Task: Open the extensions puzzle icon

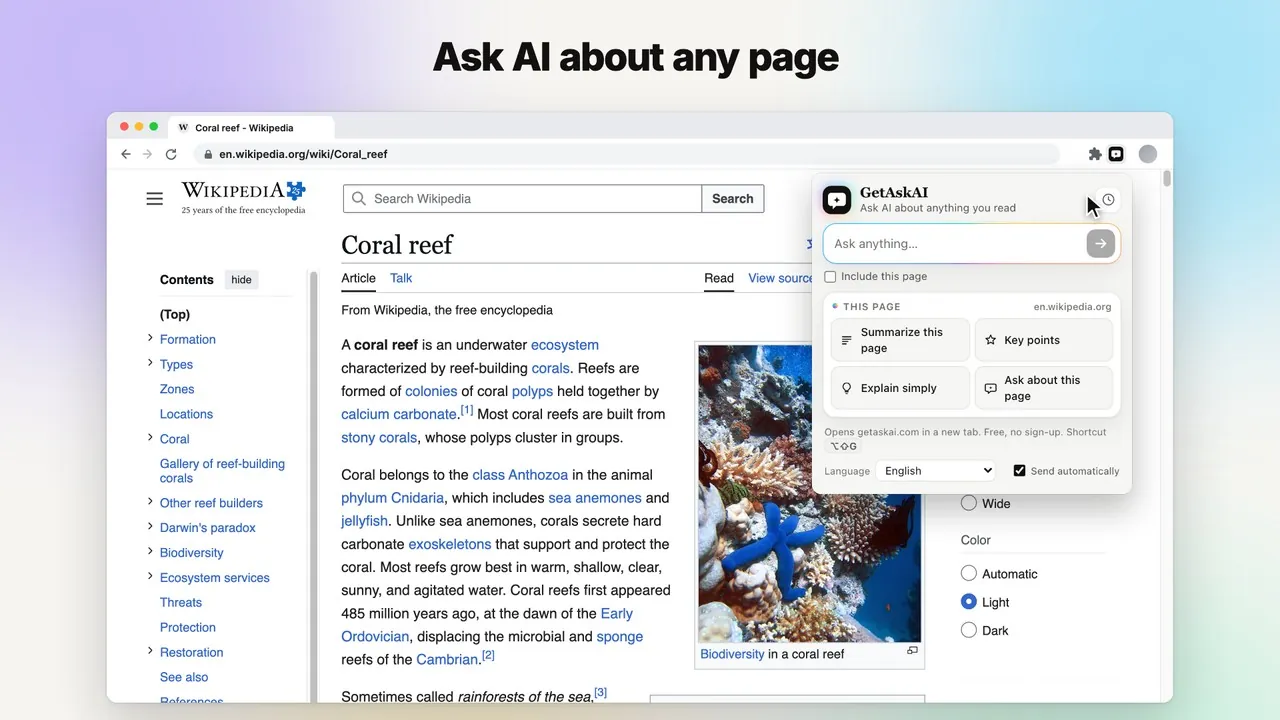Action: [1095, 154]
